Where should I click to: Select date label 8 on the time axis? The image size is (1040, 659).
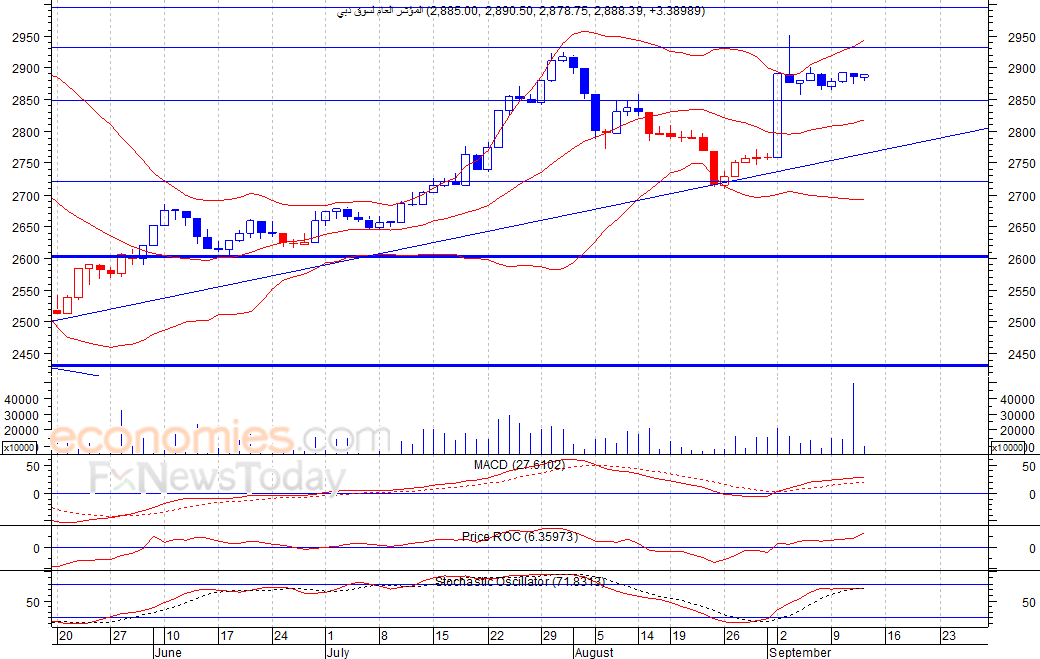384,636
